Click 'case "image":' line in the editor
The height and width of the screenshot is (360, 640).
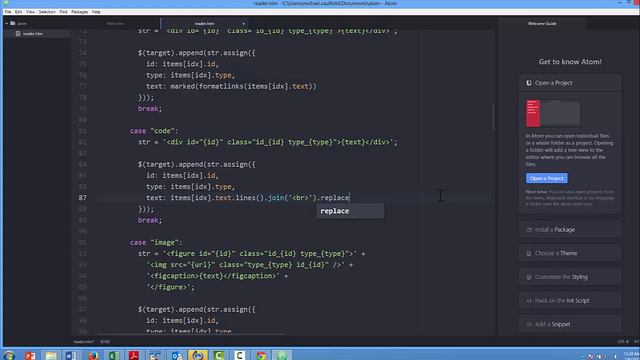(x=156, y=242)
